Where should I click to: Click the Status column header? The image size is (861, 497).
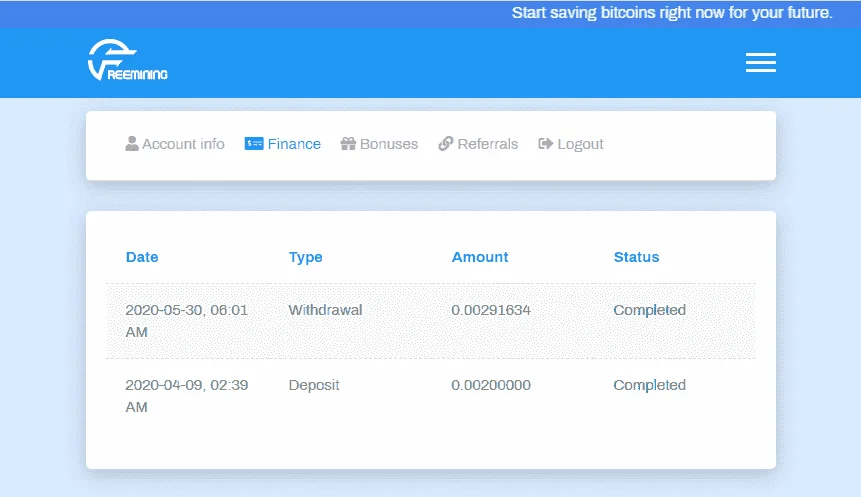click(636, 257)
